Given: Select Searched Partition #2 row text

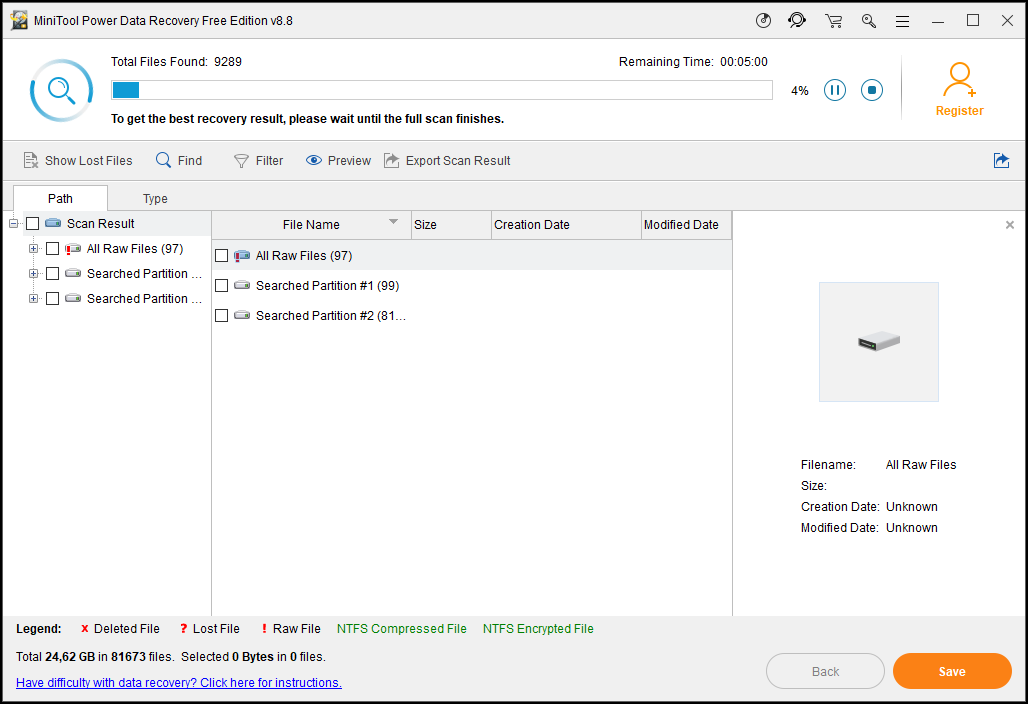Looking at the screenshot, I should click(x=330, y=316).
